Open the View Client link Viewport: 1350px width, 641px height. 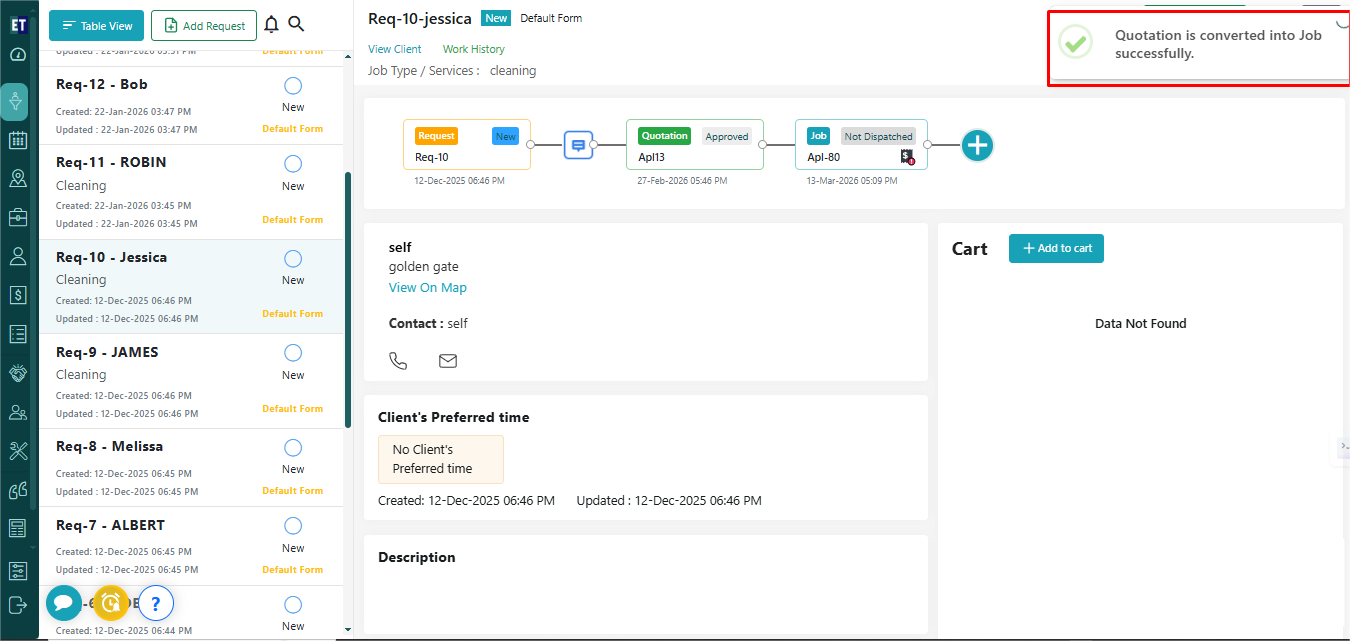394,49
